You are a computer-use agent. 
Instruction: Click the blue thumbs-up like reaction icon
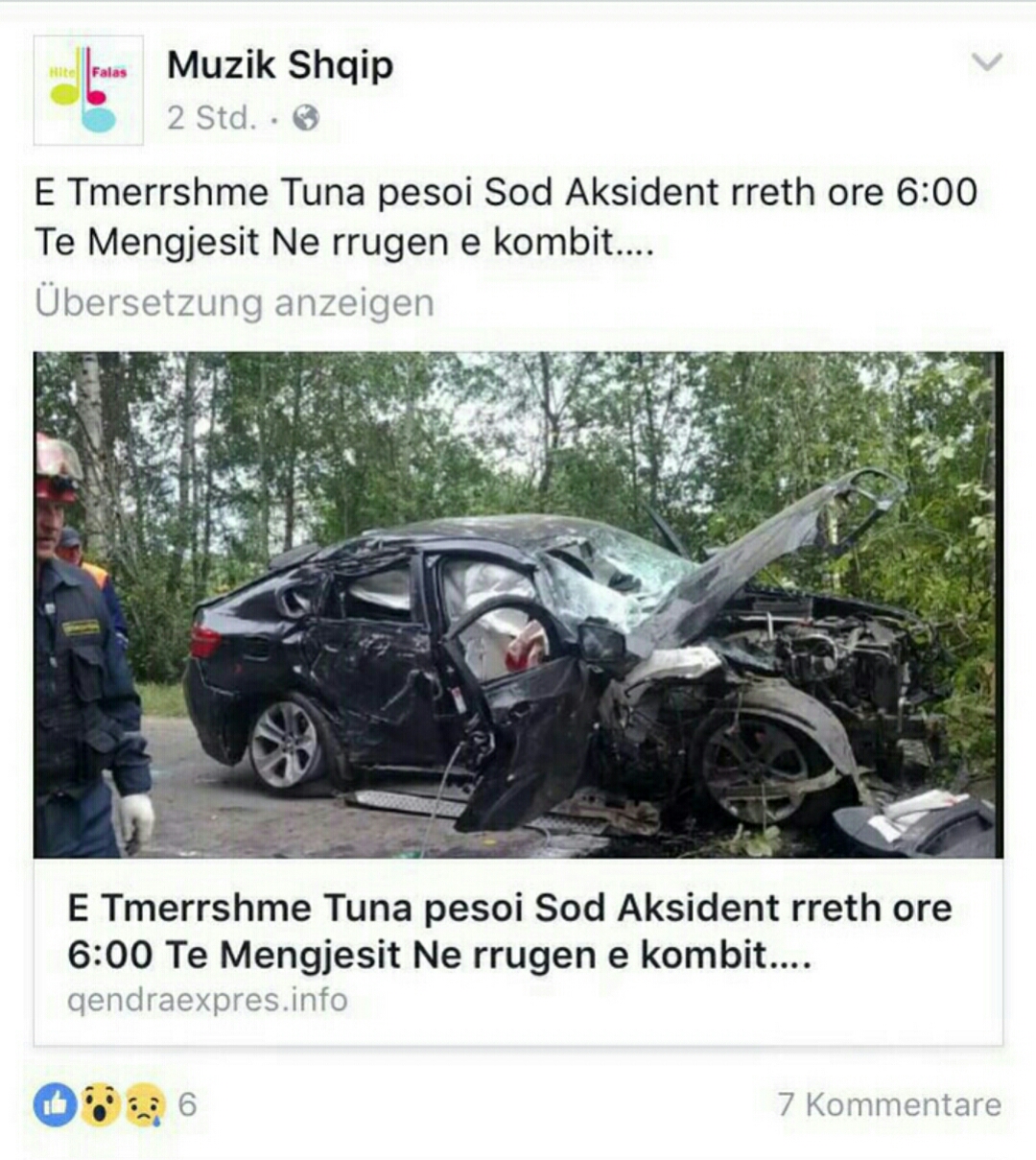point(55,1104)
